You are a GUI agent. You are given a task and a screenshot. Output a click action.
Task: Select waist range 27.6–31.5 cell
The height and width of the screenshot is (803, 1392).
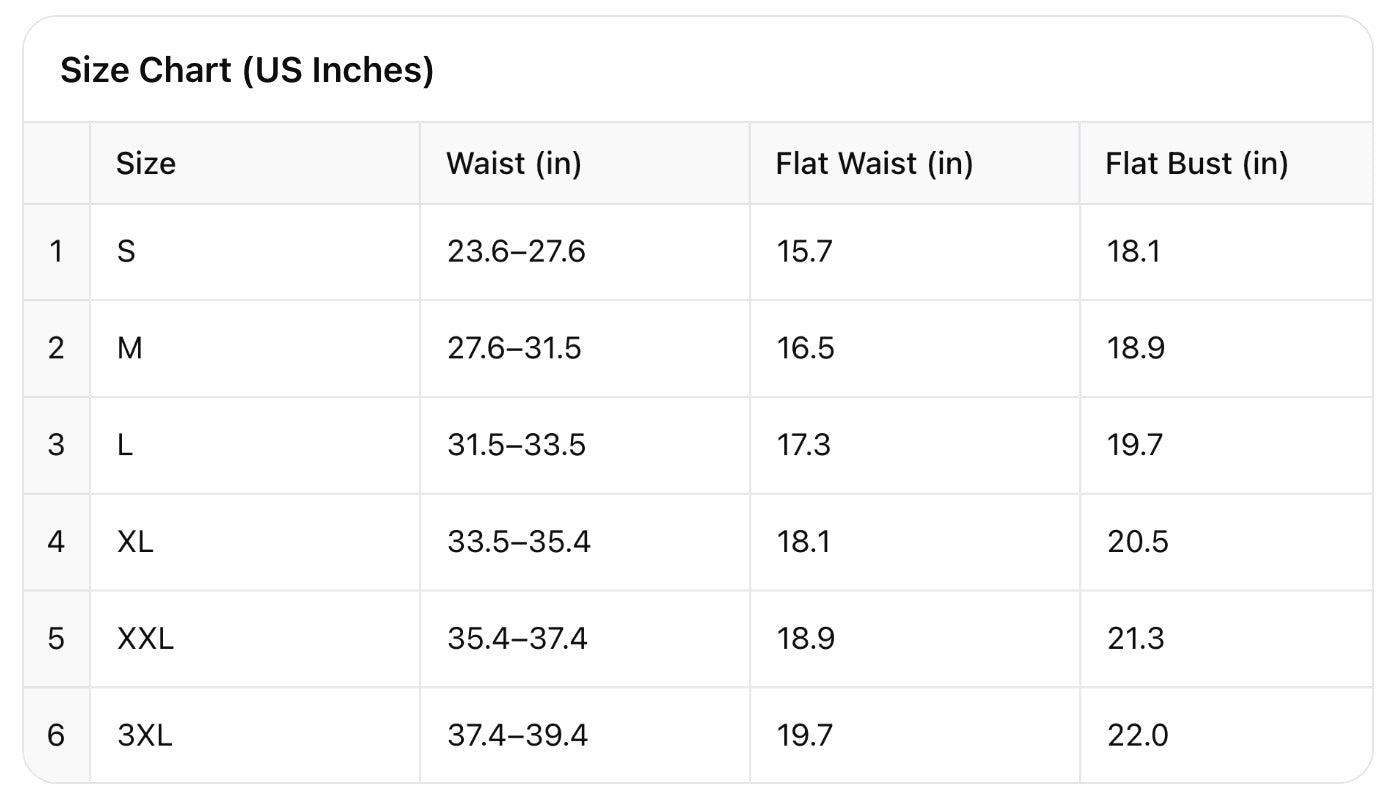(514, 348)
